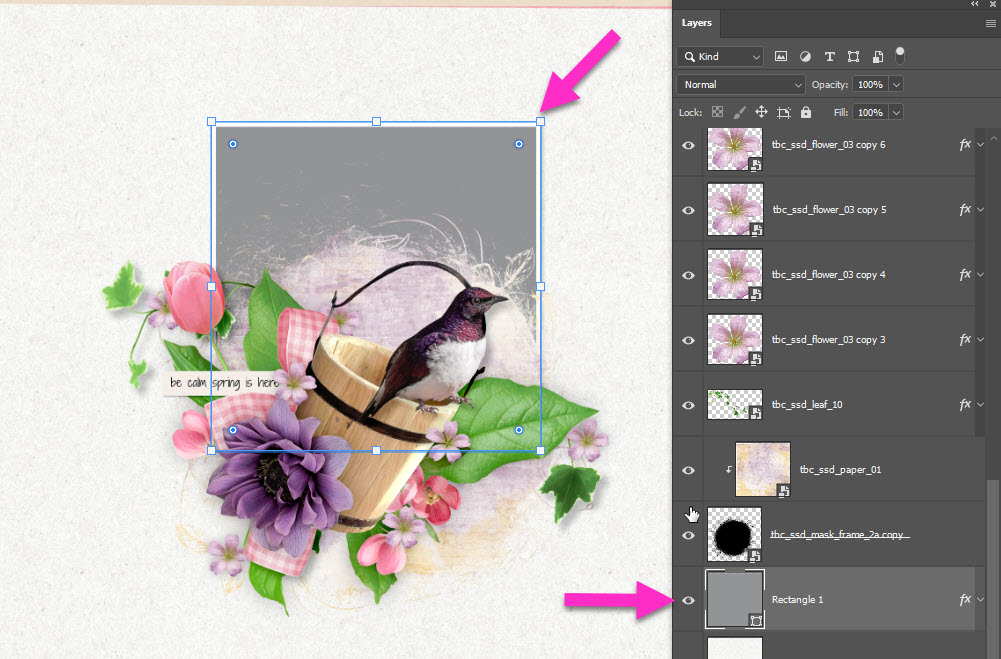The width and height of the screenshot is (1001, 659).
Task: Hide tbc_ssd_flower_03 copy 3 layer
Action: pos(688,340)
